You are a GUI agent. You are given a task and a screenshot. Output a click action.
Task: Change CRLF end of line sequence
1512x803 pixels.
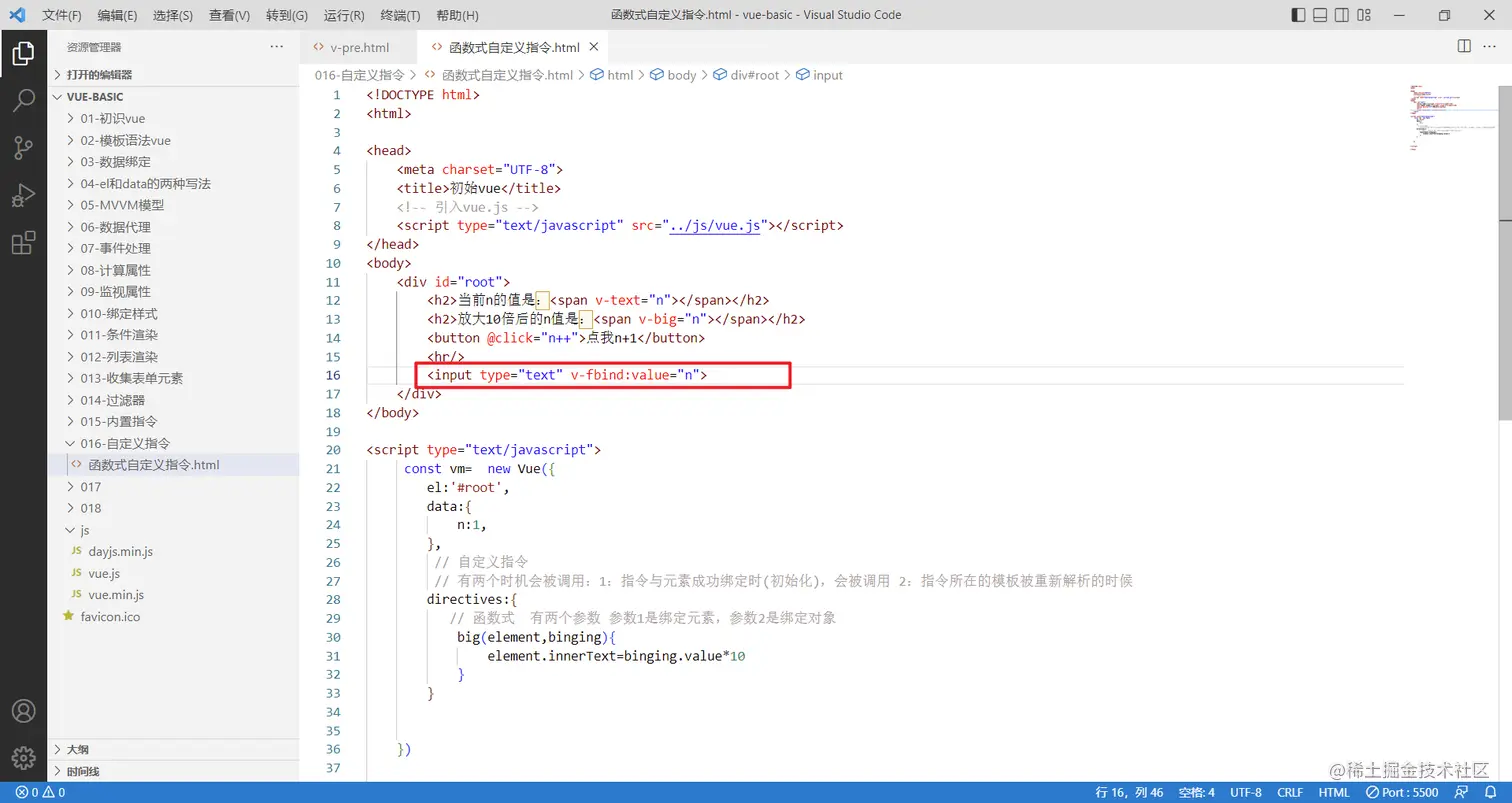[1289, 792]
